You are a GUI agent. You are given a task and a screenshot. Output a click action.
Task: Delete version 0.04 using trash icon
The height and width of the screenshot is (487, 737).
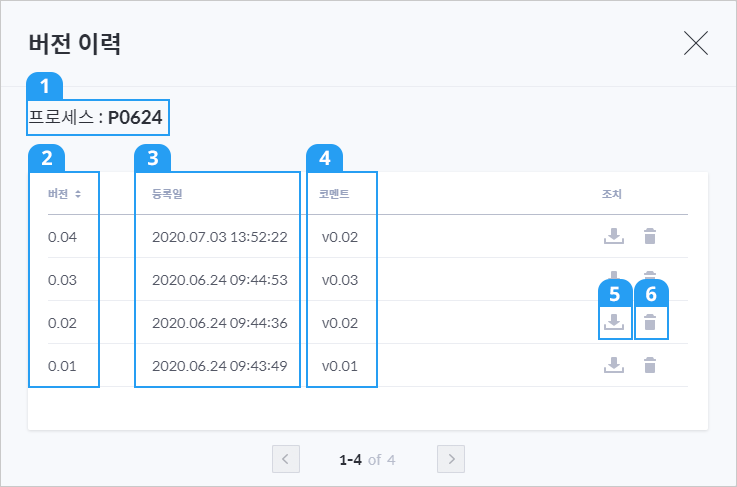point(650,236)
